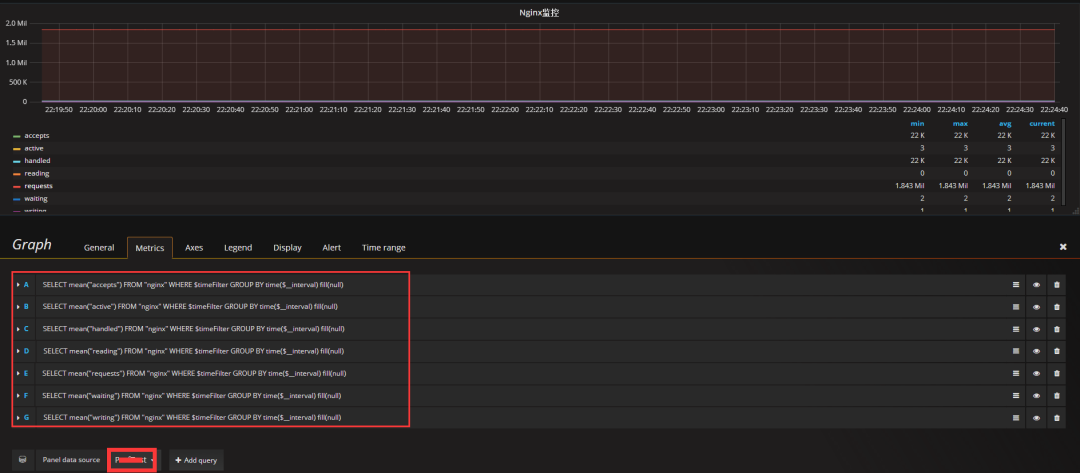Delete query D with its trash icon
The width and height of the screenshot is (1080, 473).
pyautogui.click(x=1057, y=351)
